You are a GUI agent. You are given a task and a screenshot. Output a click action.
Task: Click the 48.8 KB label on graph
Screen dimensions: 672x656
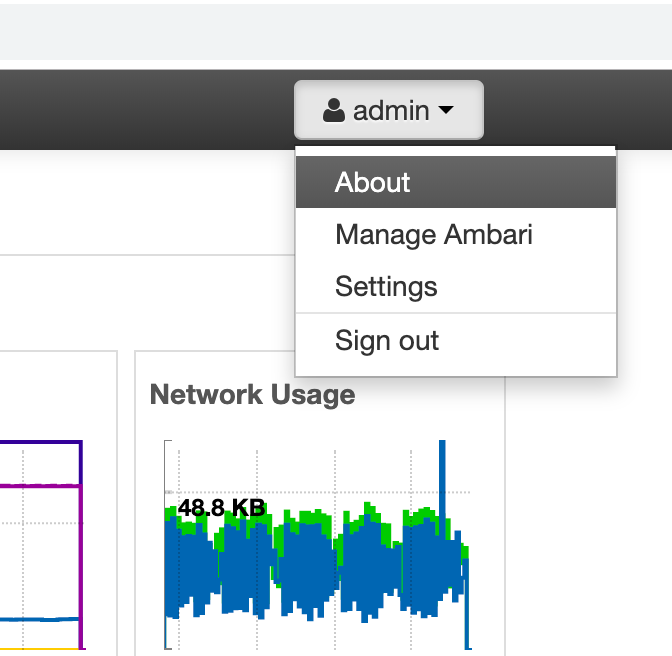point(221,508)
